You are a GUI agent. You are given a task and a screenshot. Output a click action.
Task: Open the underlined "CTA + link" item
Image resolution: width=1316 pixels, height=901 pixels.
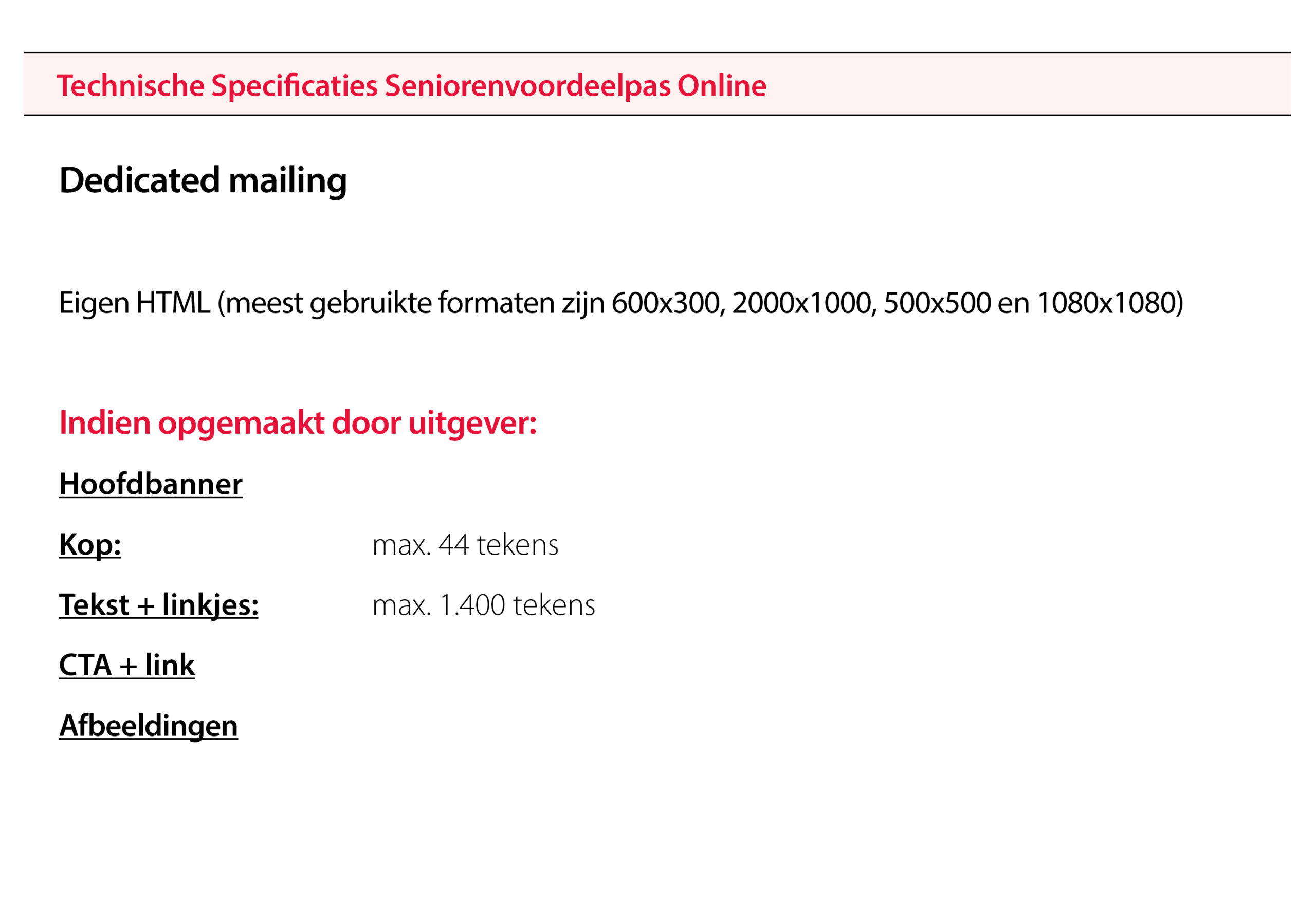point(127,665)
